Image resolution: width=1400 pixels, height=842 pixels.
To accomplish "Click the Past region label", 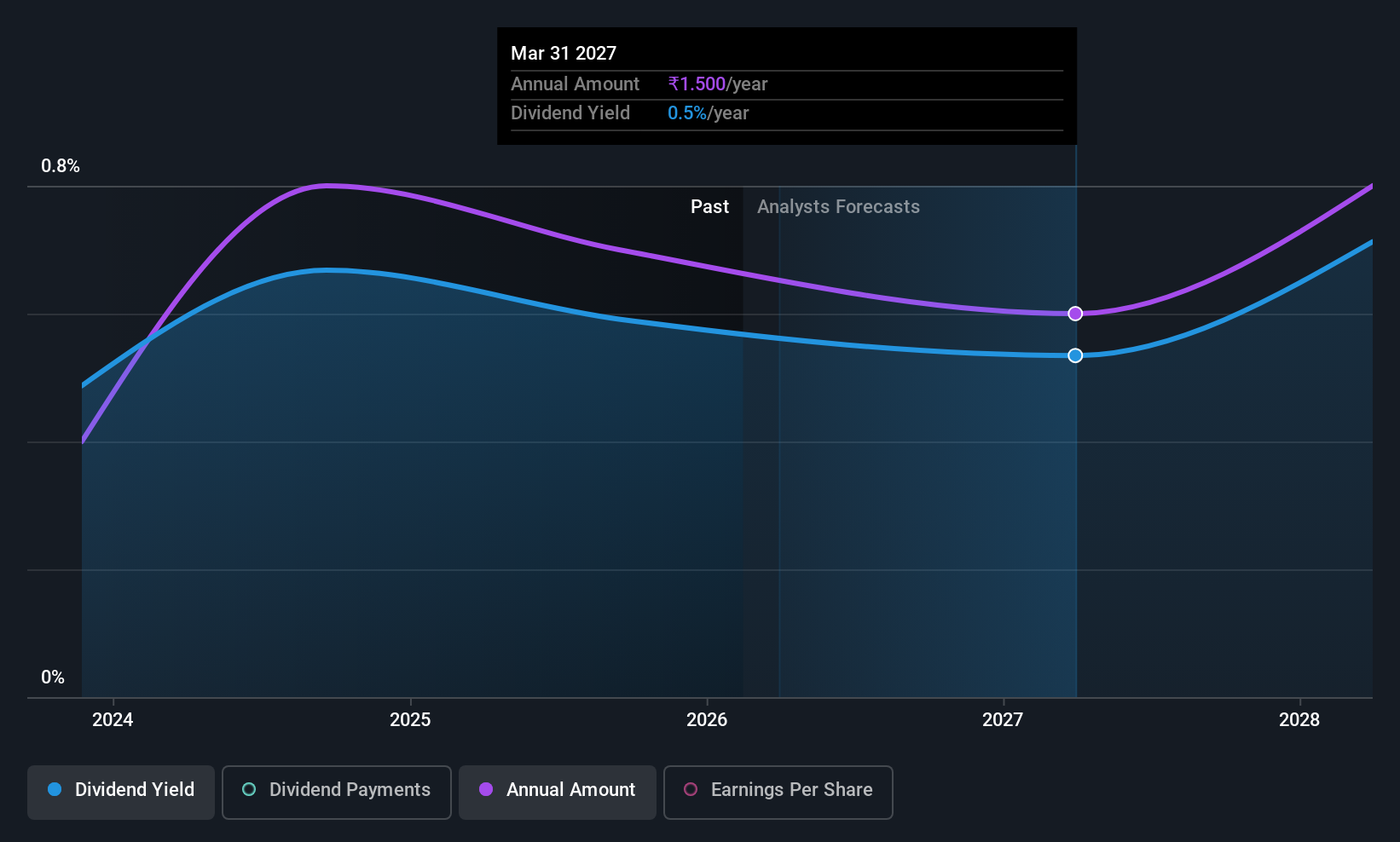I will pyautogui.click(x=709, y=207).
